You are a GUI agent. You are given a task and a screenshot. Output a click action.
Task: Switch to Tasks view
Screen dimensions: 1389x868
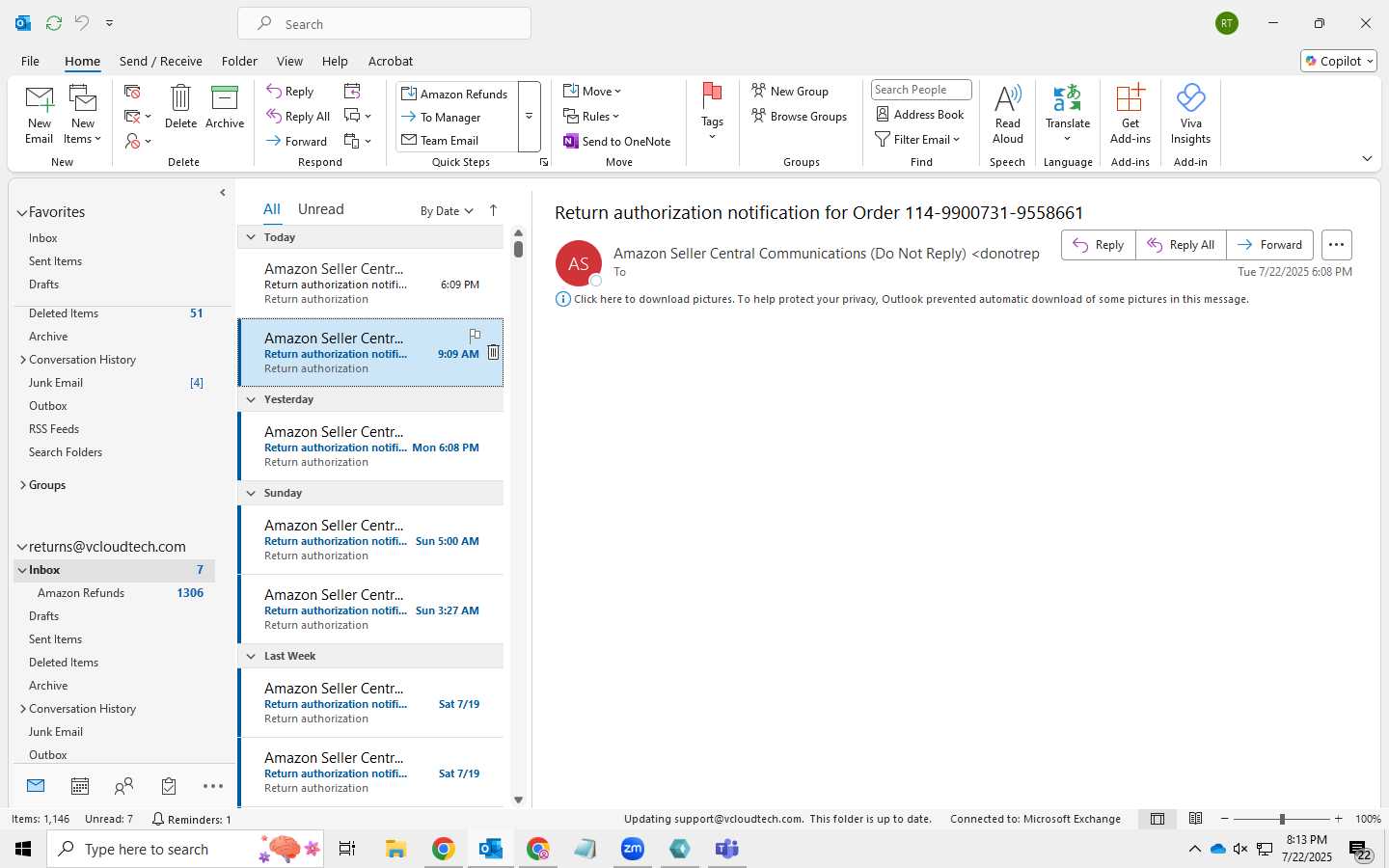(168, 786)
